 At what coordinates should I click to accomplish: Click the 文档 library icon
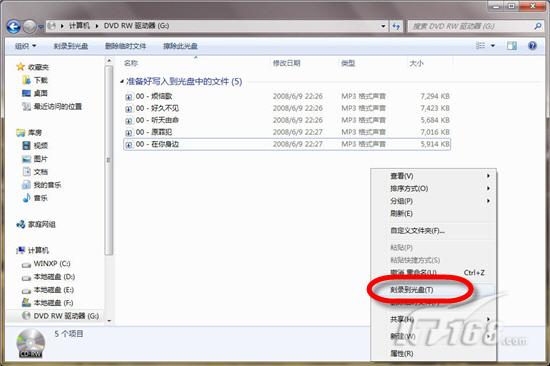click(26, 172)
